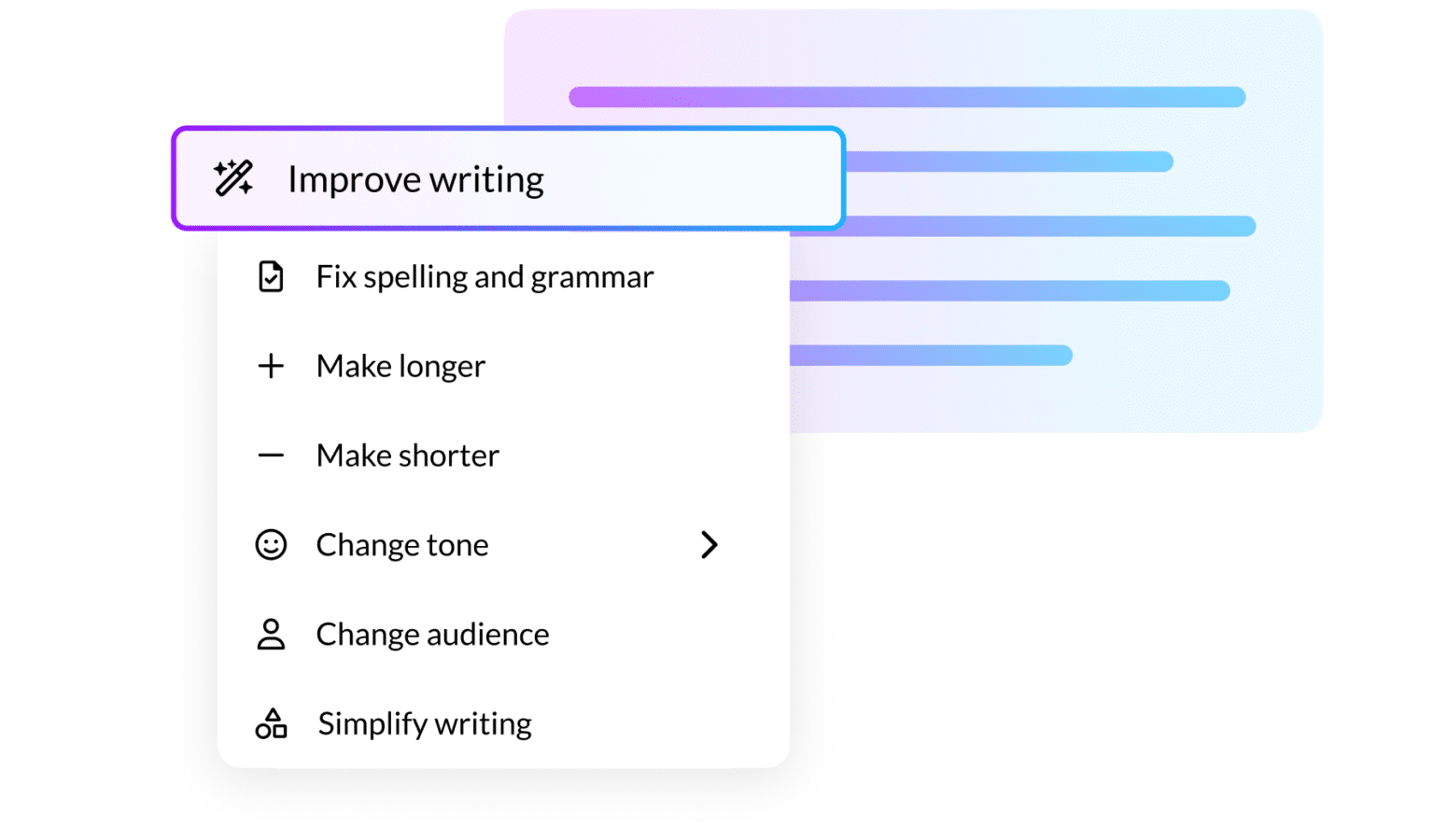This screenshot has width=1434, height=840.
Task: Choose Fix spelling and grammar
Action: pos(484,276)
